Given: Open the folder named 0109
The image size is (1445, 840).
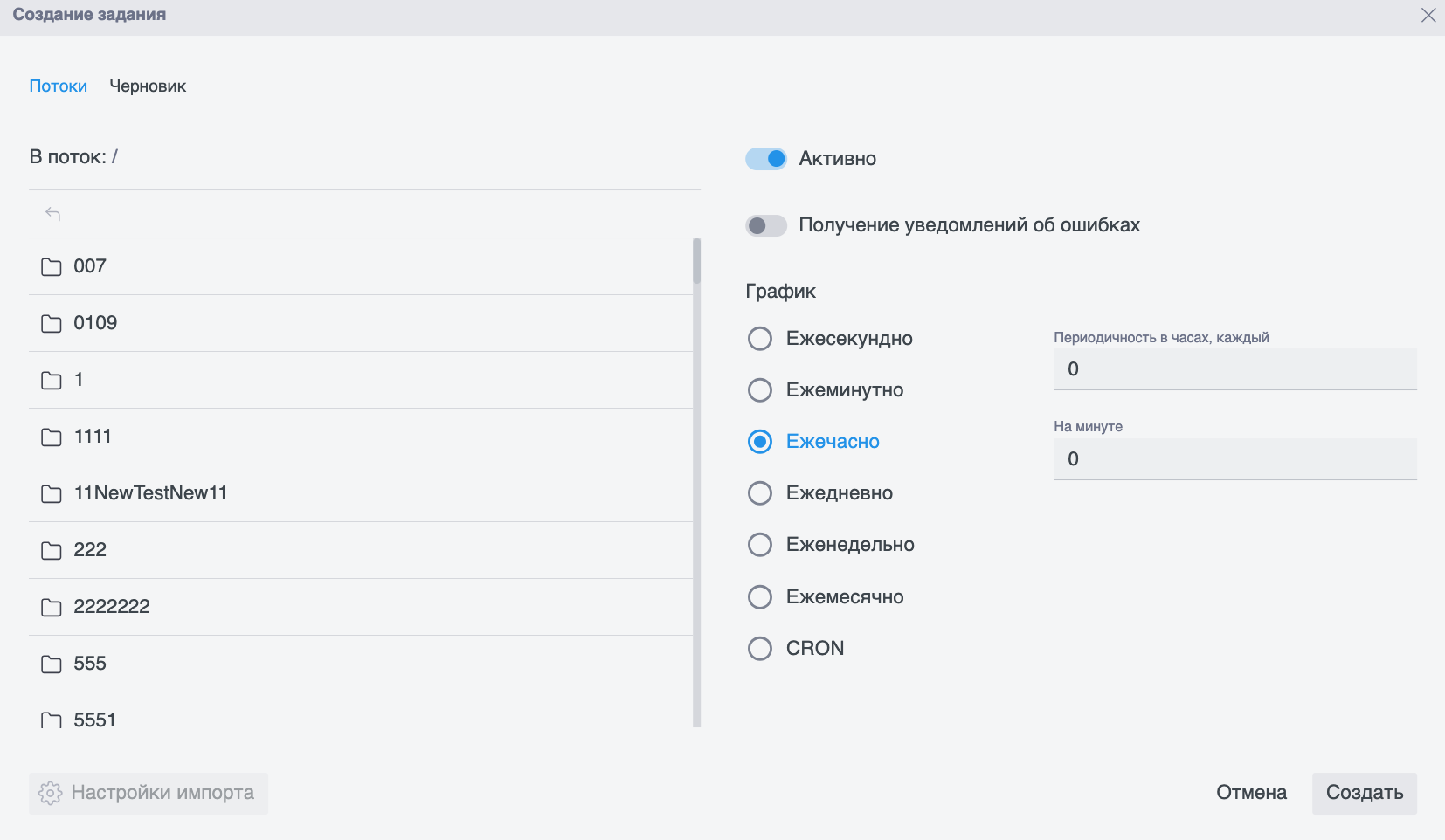Looking at the screenshot, I should pyautogui.click(x=361, y=323).
